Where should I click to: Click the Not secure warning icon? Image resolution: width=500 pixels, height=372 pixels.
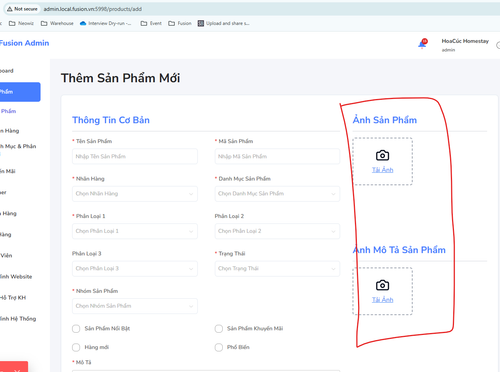(10, 9)
